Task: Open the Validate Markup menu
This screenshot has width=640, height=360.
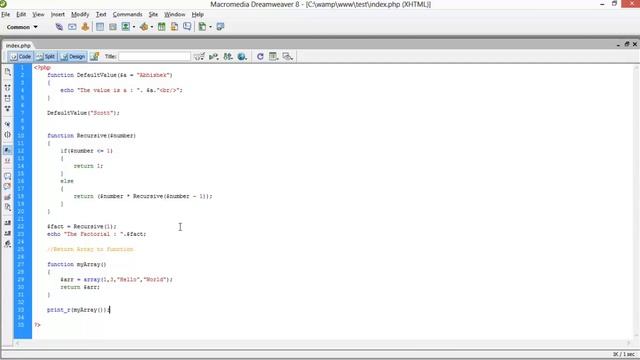Action: click(213, 57)
